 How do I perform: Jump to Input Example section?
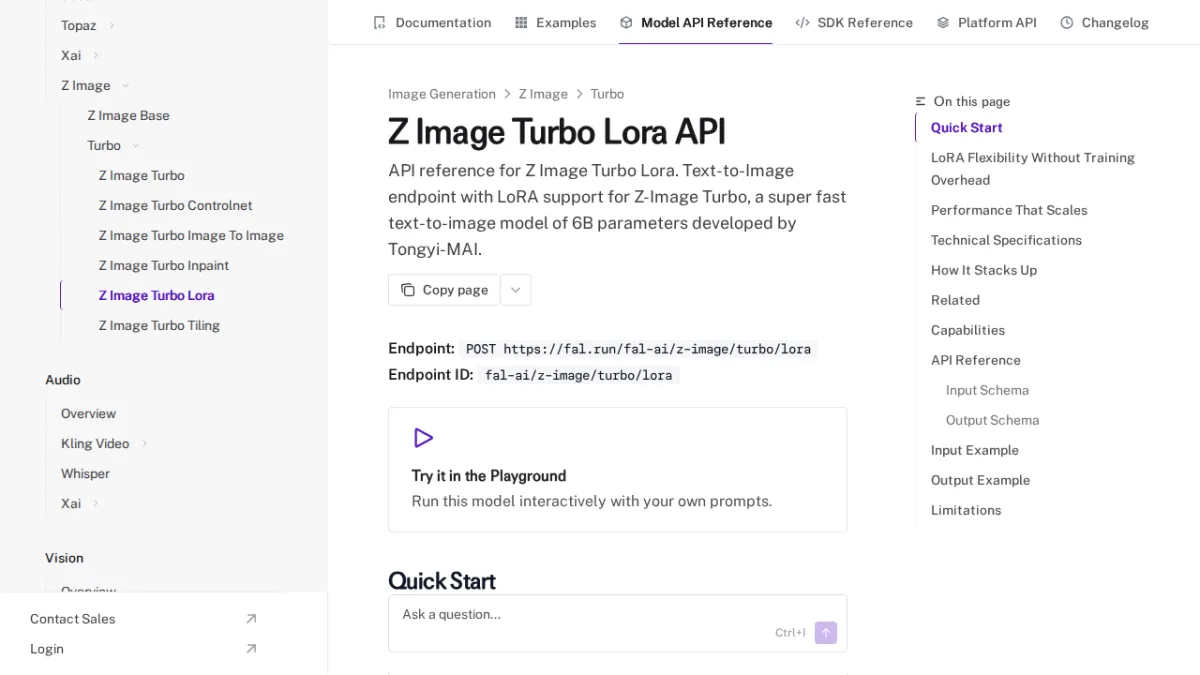[x=975, y=450]
